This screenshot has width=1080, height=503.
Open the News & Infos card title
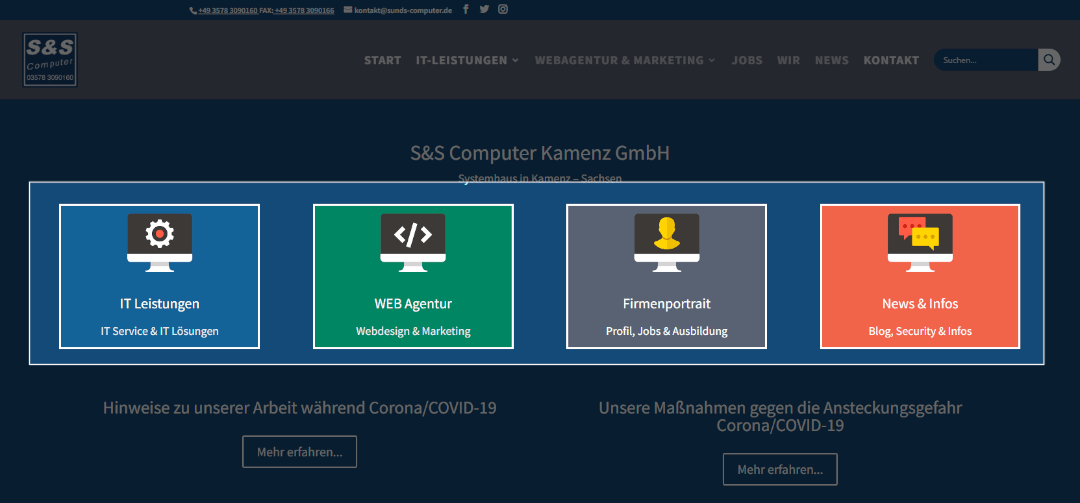(x=920, y=304)
